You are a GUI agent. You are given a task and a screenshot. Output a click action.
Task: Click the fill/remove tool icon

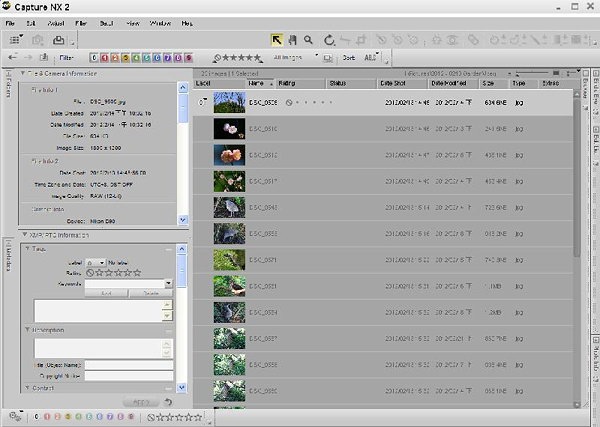(x=577, y=40)
